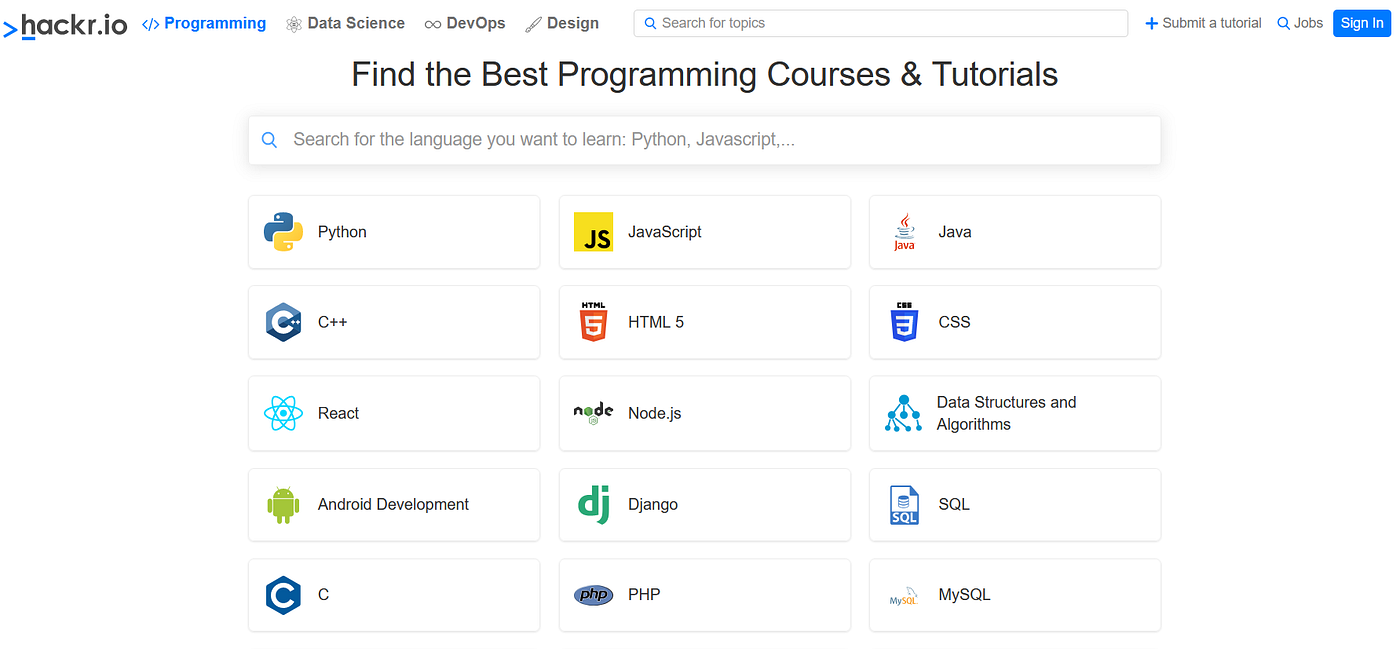Click the yellow JS JavaScript icon

(x=593, y=232)
